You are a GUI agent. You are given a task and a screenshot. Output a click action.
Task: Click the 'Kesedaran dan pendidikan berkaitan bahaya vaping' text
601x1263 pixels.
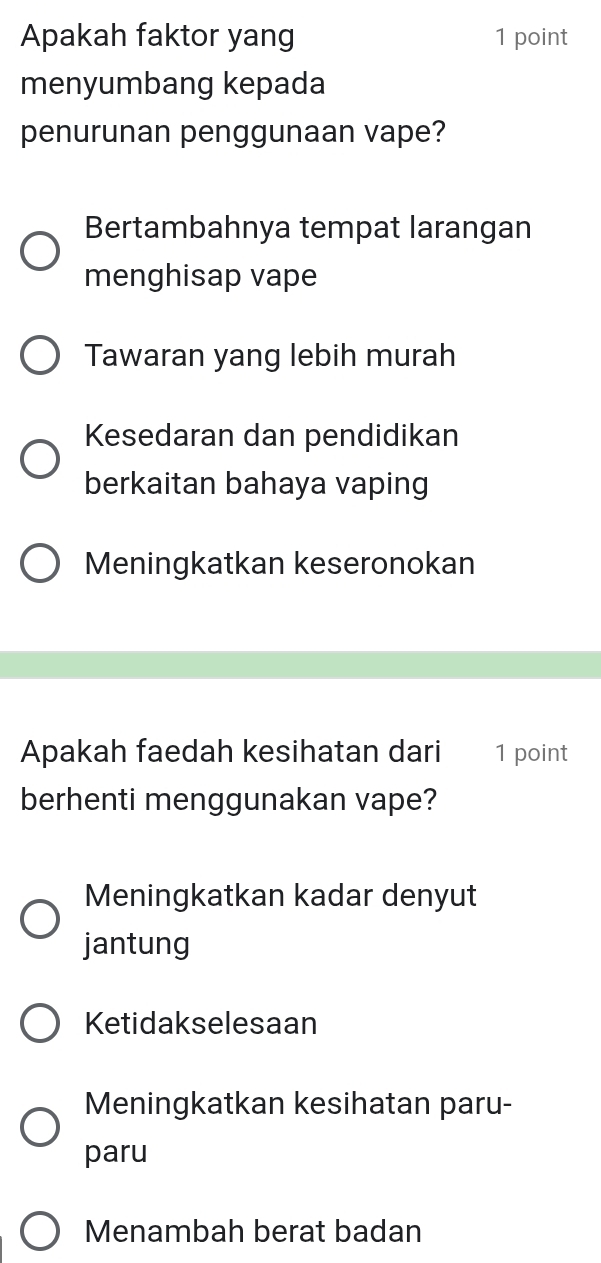pos(272,460)
